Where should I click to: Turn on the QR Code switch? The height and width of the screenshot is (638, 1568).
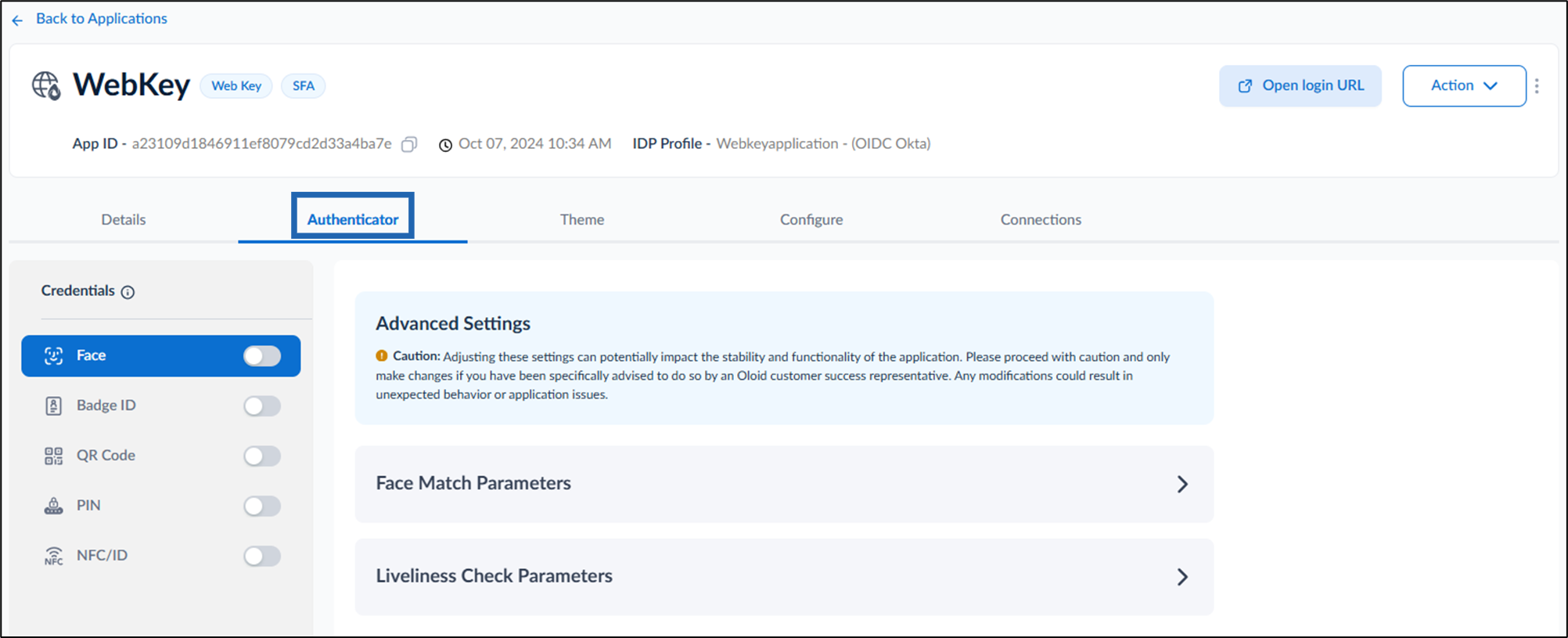coord(262,456)
